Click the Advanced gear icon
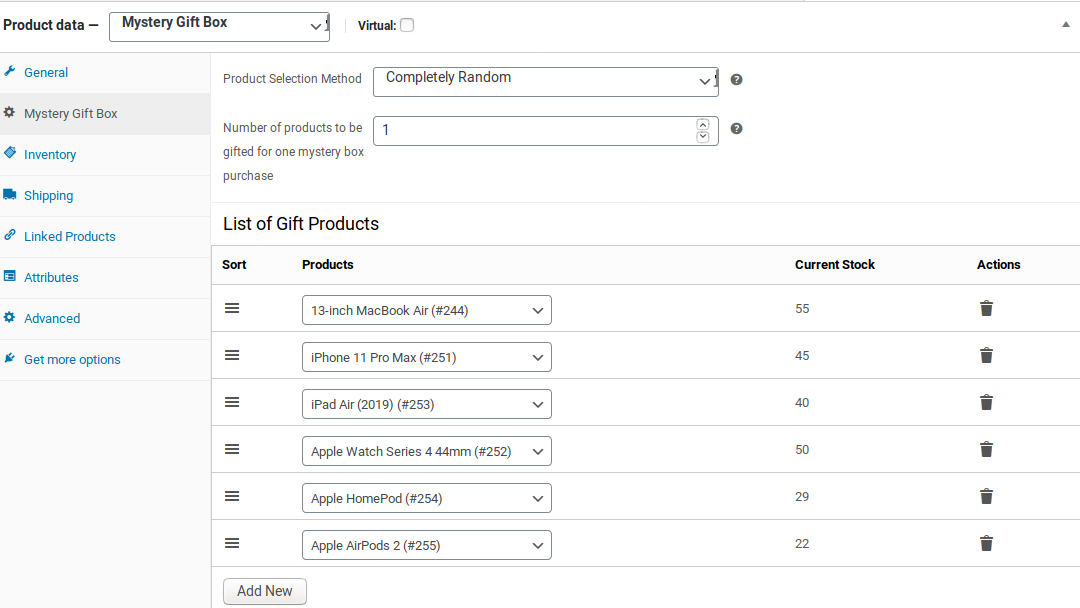 [x=10, y=317]
